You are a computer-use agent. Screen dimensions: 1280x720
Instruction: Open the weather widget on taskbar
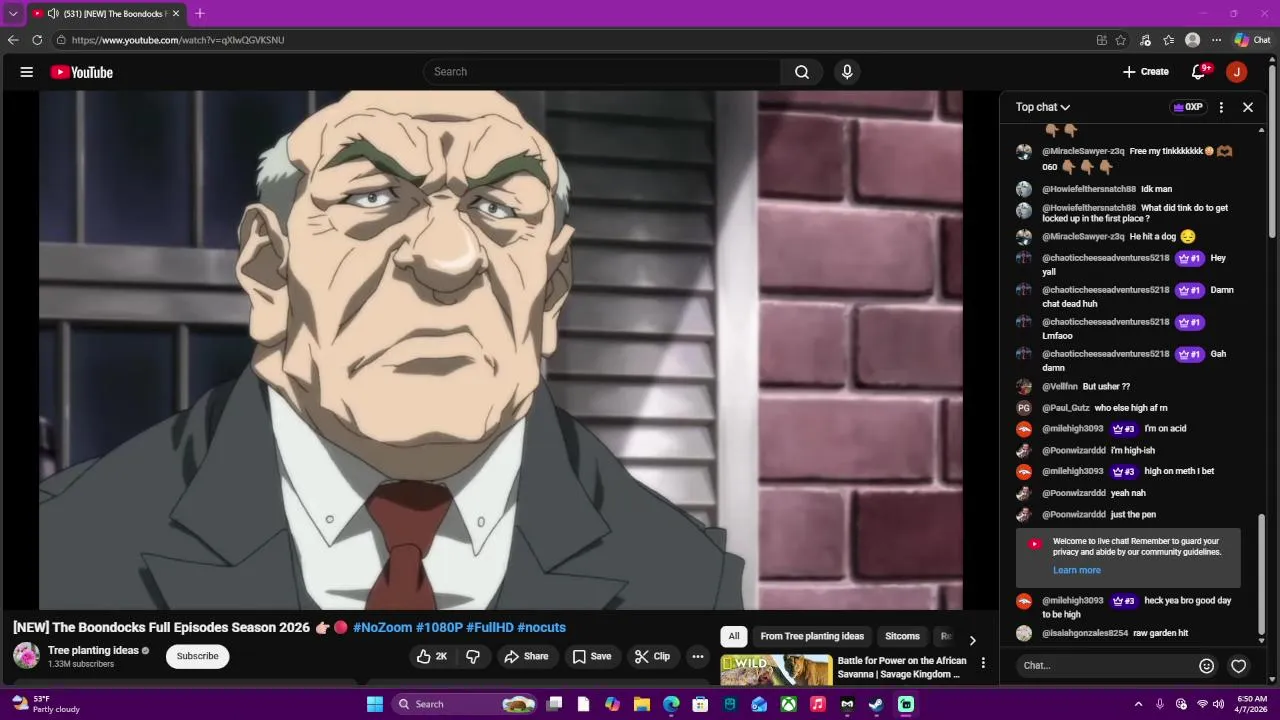[45, 704]
